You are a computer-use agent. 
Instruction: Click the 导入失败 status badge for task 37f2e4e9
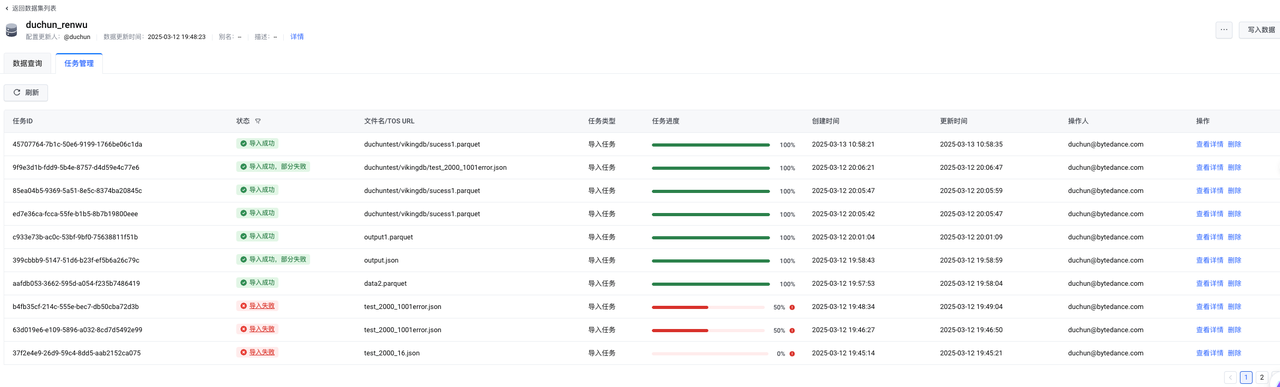click(x=257, y=352)
